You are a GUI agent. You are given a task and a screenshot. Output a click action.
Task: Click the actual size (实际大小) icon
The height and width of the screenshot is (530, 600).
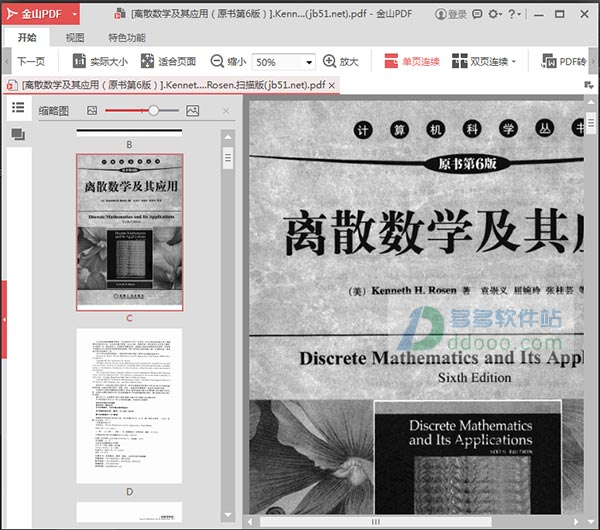[79, 61]
